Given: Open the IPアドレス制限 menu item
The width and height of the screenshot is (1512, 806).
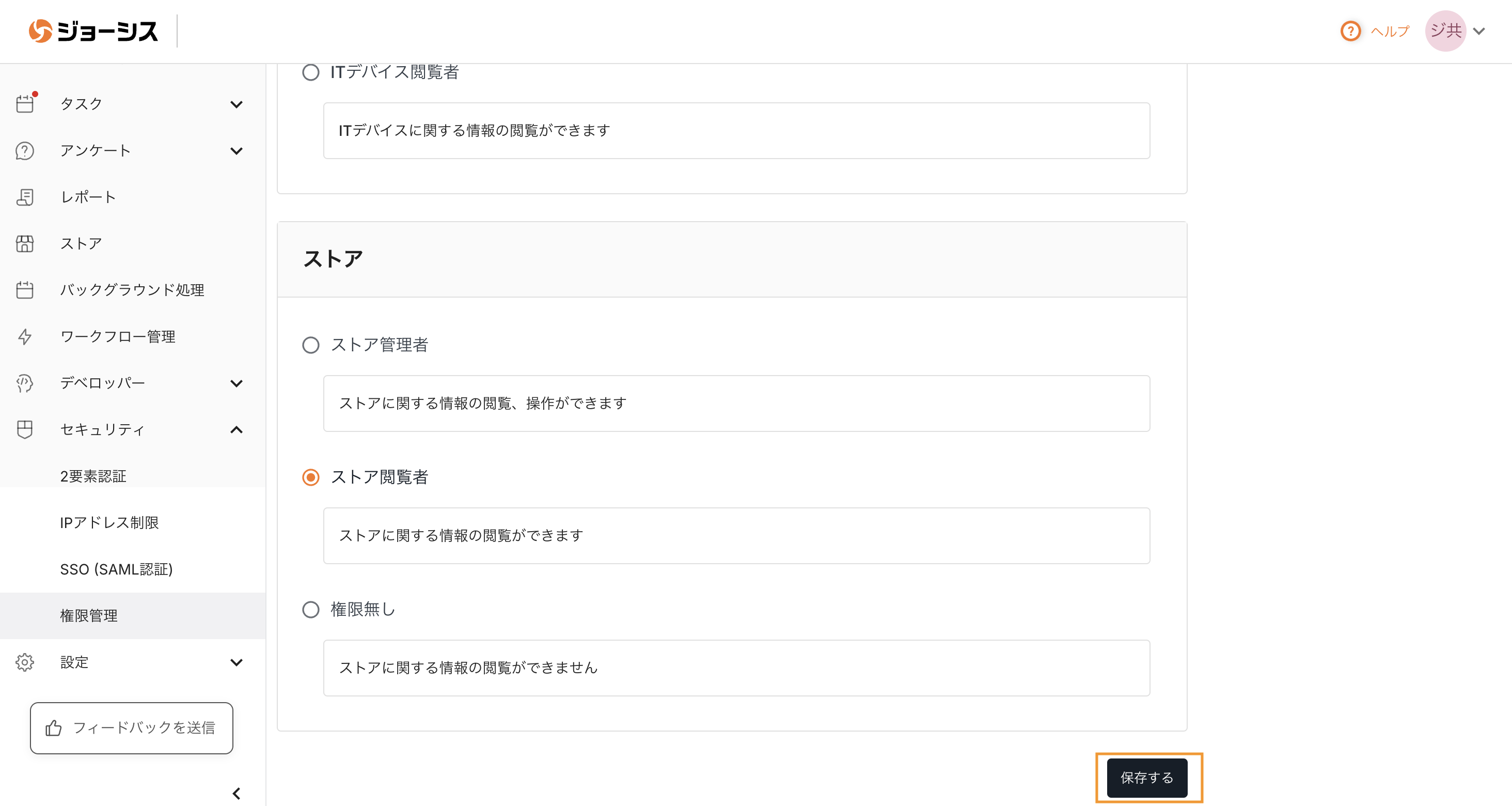Looking at the screenshot, I should 109,523.
